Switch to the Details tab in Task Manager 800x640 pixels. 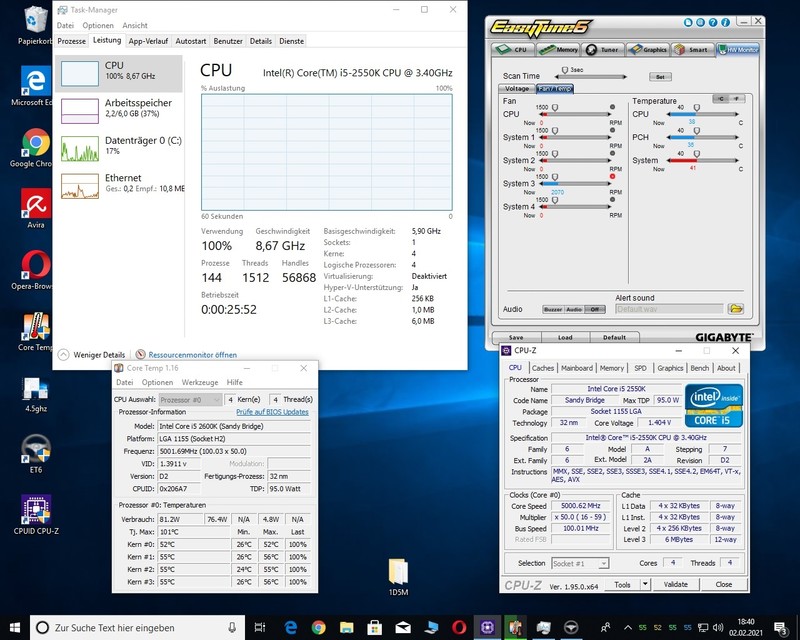tap(261, 41)
